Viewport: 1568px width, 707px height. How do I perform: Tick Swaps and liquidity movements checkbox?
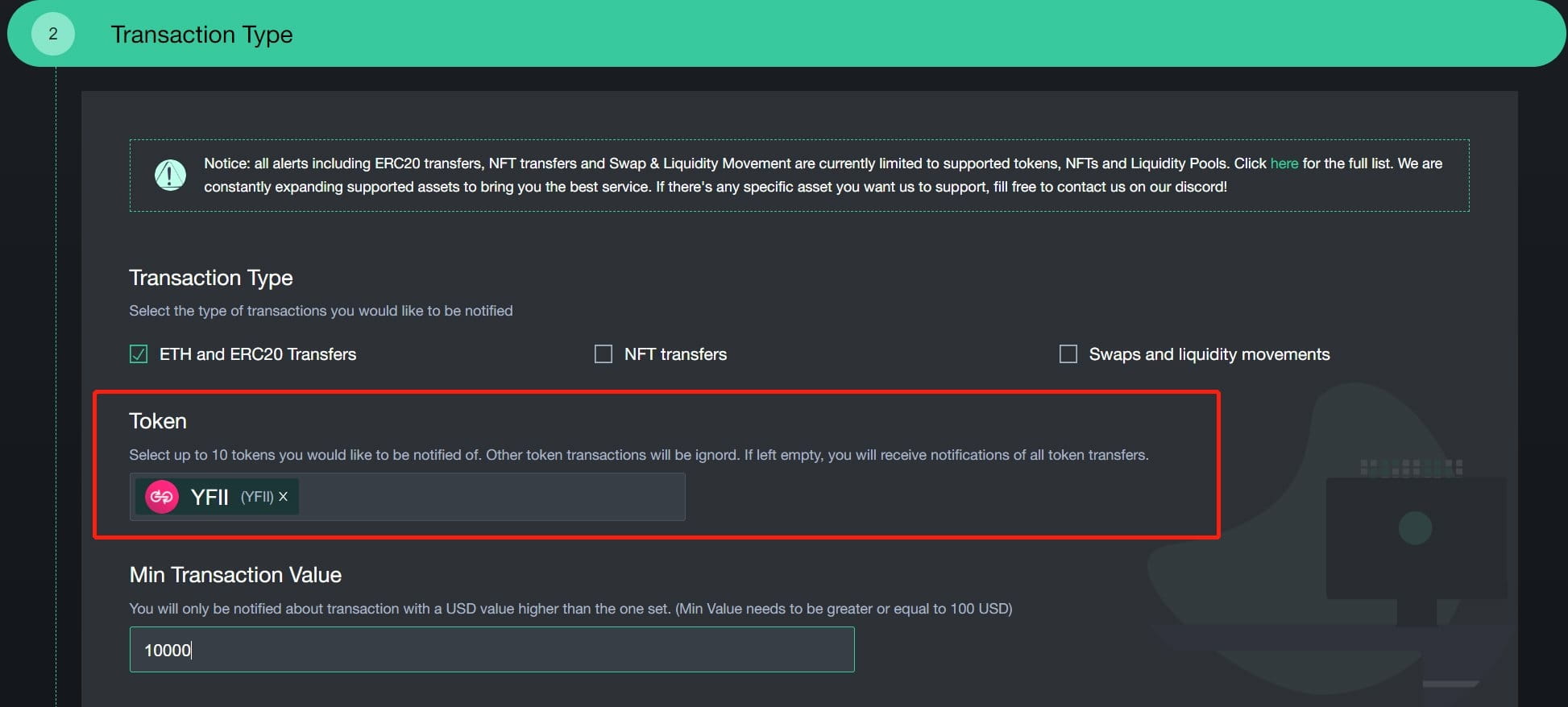coord(1068,354)
